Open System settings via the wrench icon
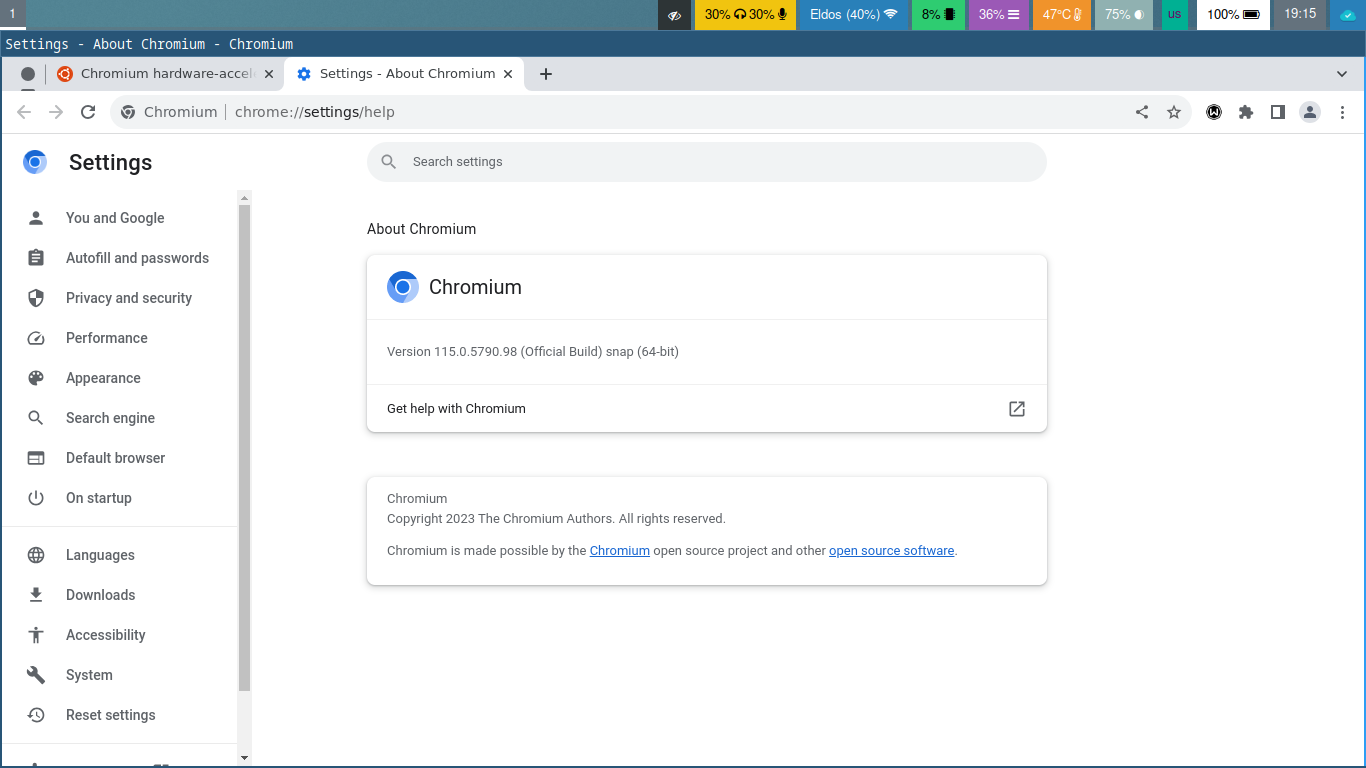This screenshot has width=1366, height=768. pyautogui.click(x=36, y=675)
